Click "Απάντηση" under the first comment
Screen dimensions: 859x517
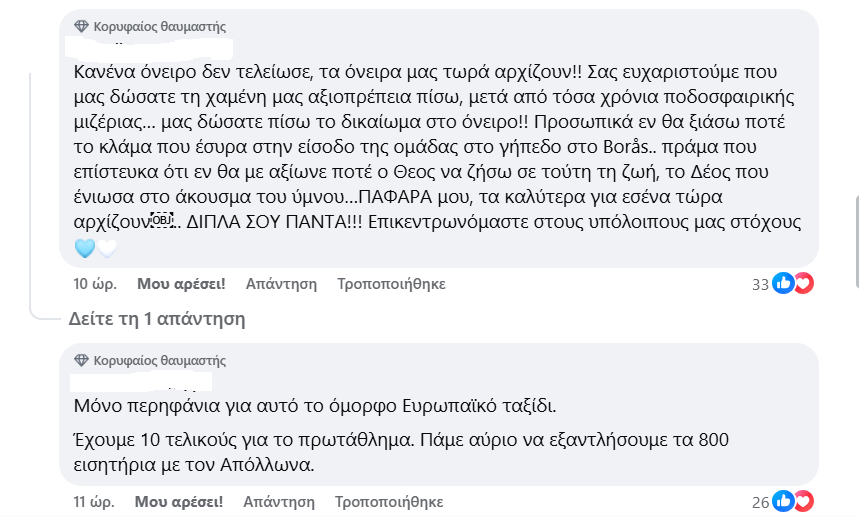pos(281,284)
